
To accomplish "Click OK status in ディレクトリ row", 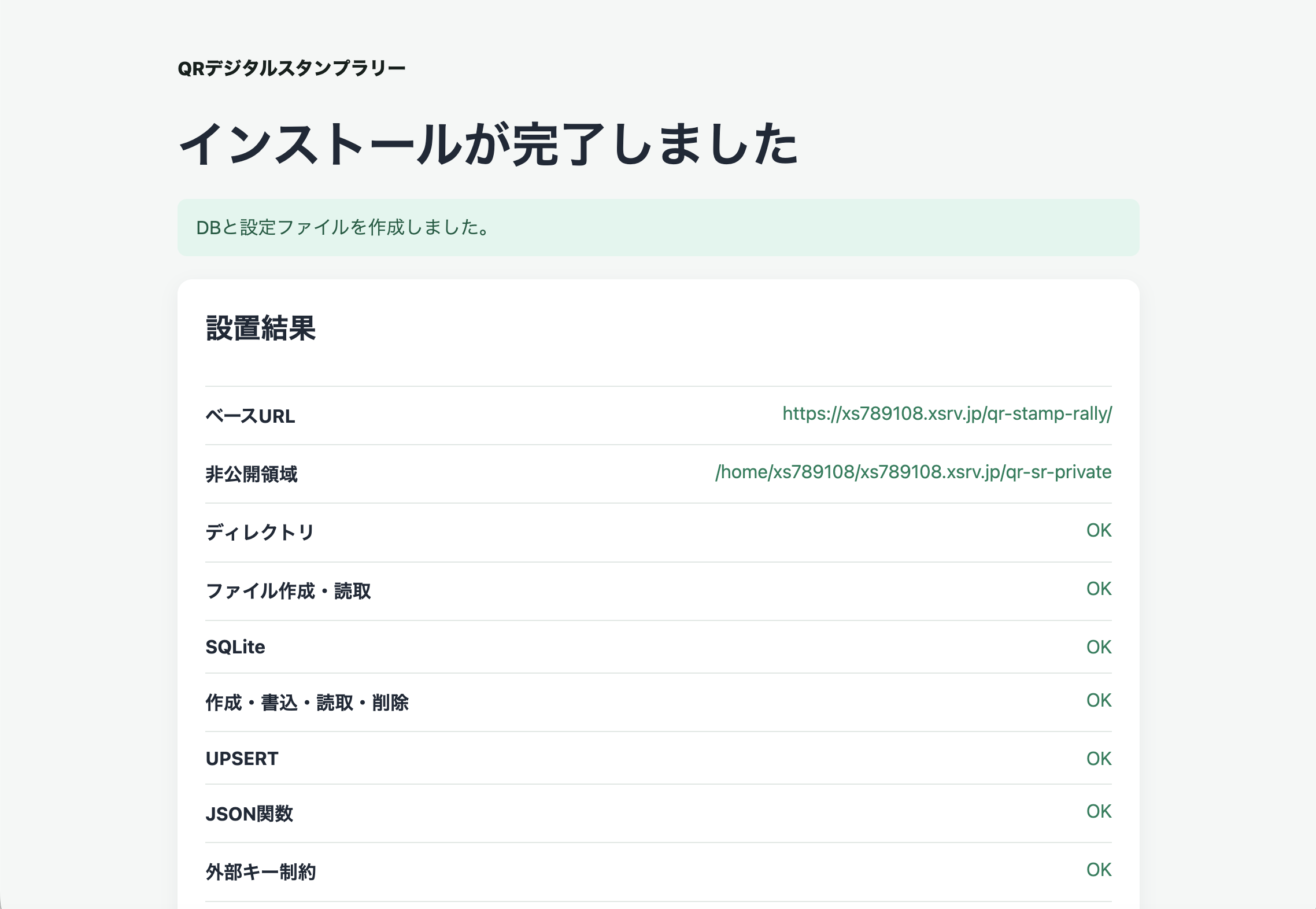I will click(1099, 530).
